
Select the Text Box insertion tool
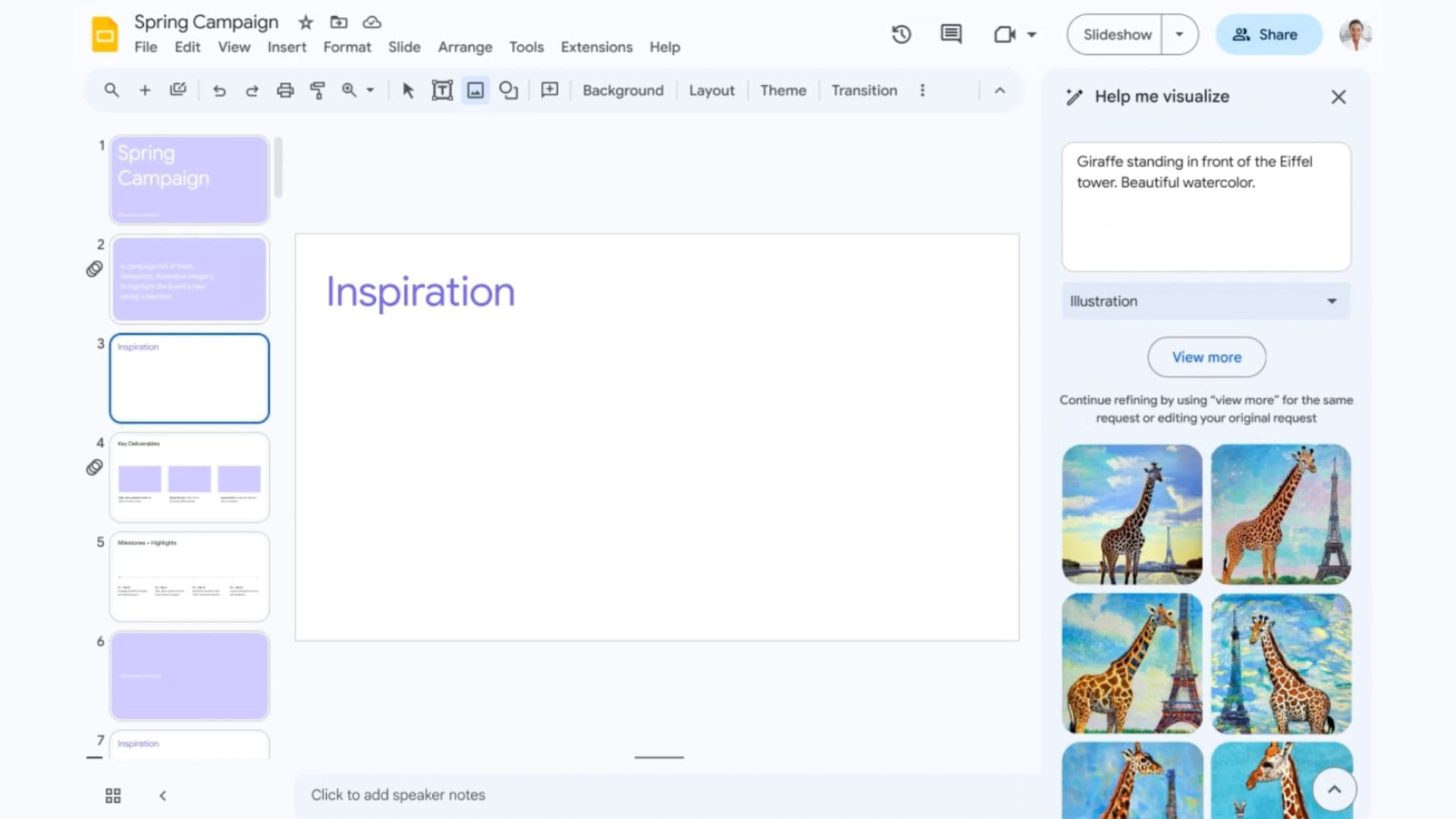pyautogui.click(x=441, y=90)
